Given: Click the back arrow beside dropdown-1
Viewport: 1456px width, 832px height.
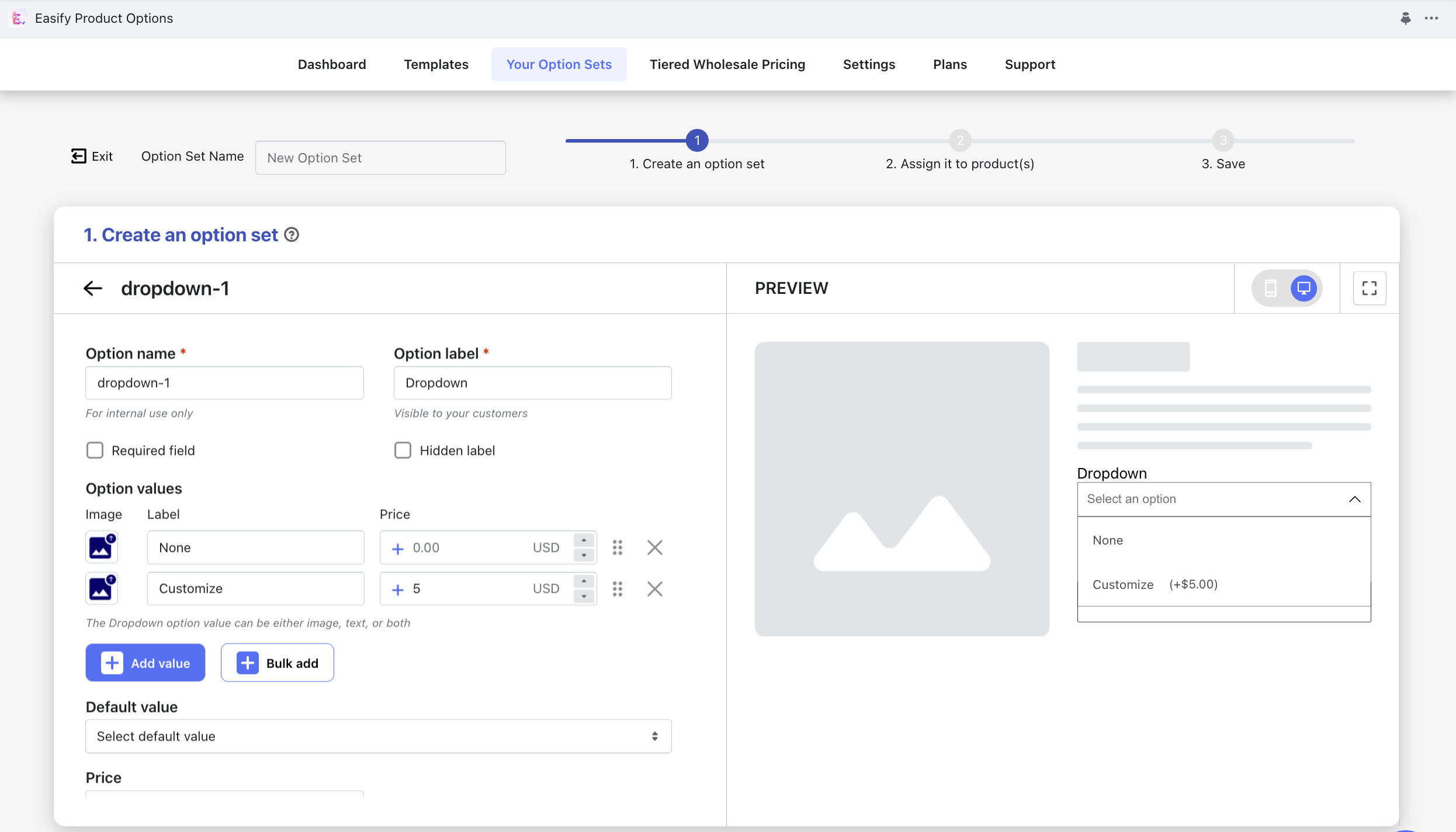Looking at the screenshot, I should (x=93, y=288).
